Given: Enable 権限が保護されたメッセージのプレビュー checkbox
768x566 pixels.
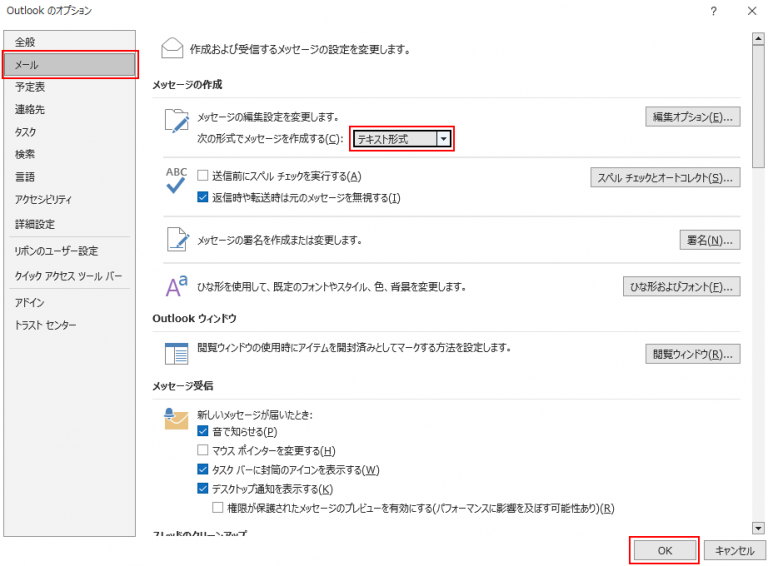Looking at the screenshot, I should pos(217,508).
